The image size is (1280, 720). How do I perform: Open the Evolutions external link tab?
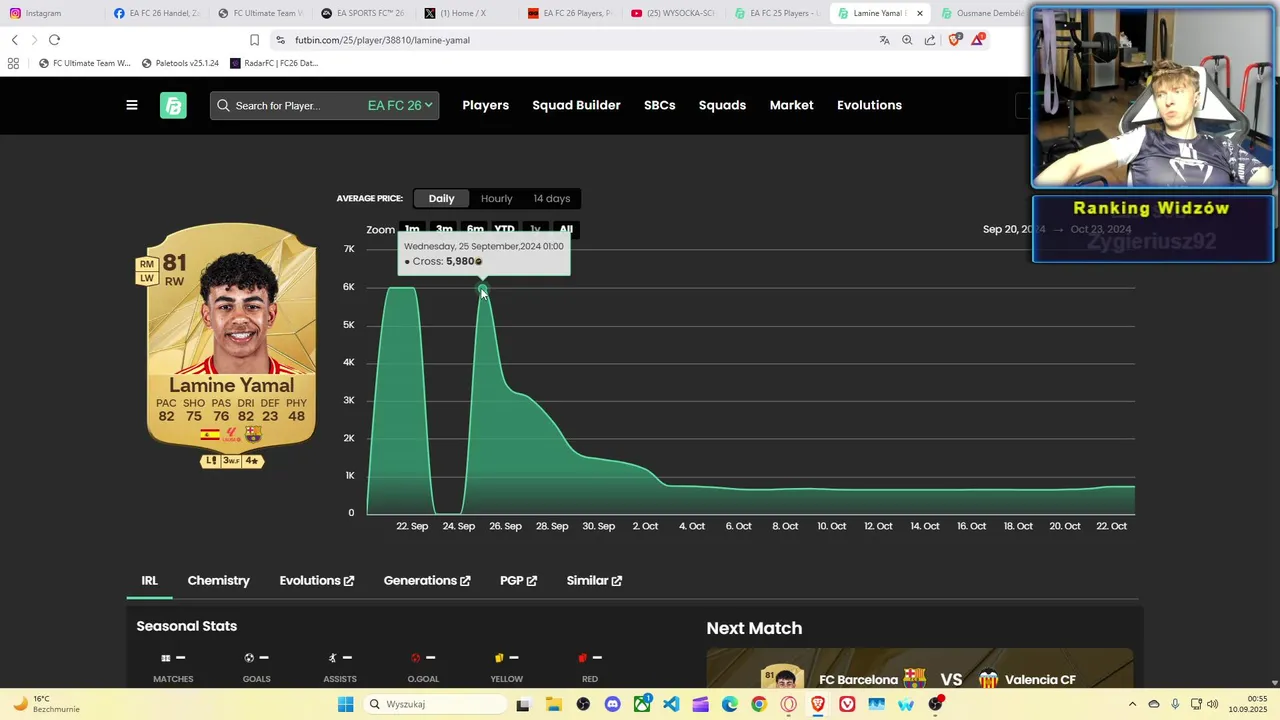316,580
